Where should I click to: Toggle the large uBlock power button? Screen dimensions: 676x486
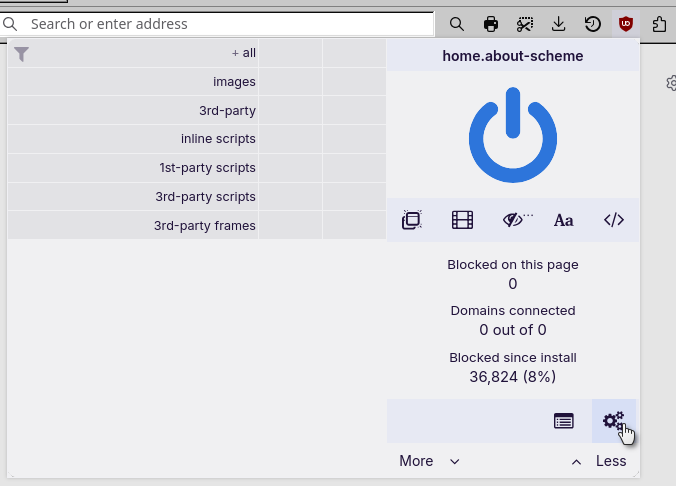(512, 136)
